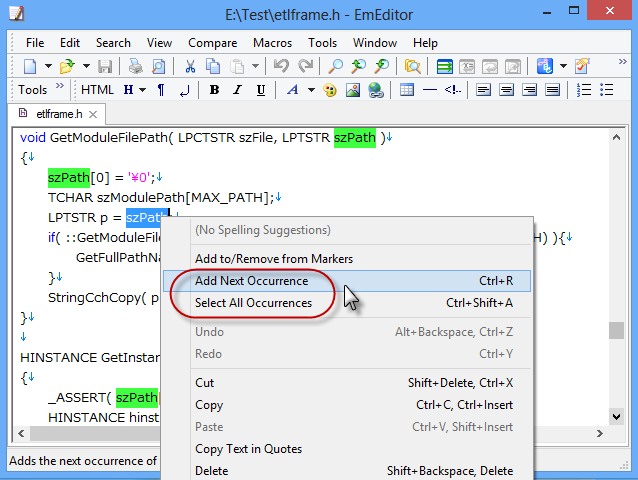Insert horizontal line icon
The height and width of the screenshot is (480, 638).
(430, 90)
